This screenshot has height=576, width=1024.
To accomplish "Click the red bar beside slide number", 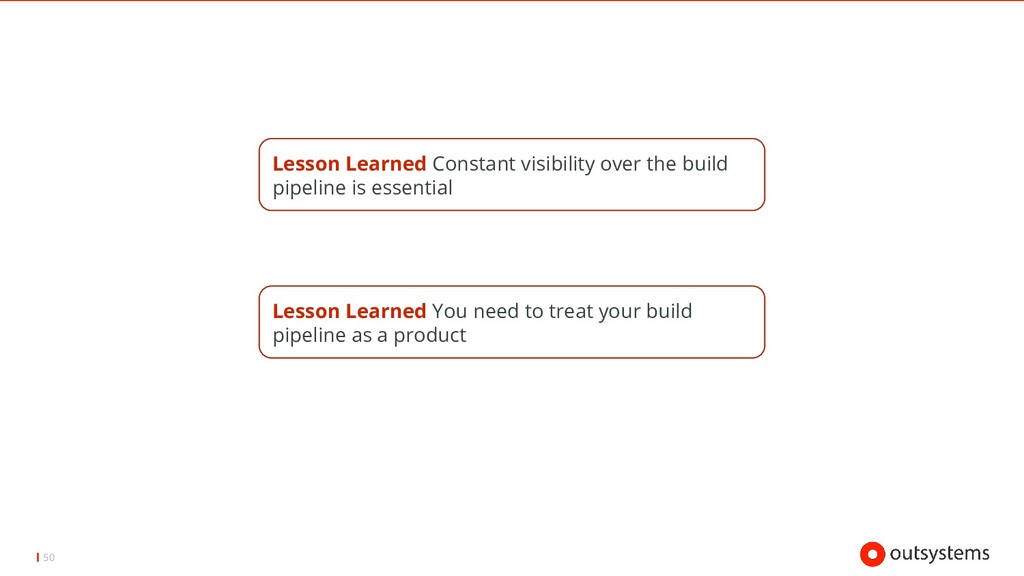I will (38, 557).
